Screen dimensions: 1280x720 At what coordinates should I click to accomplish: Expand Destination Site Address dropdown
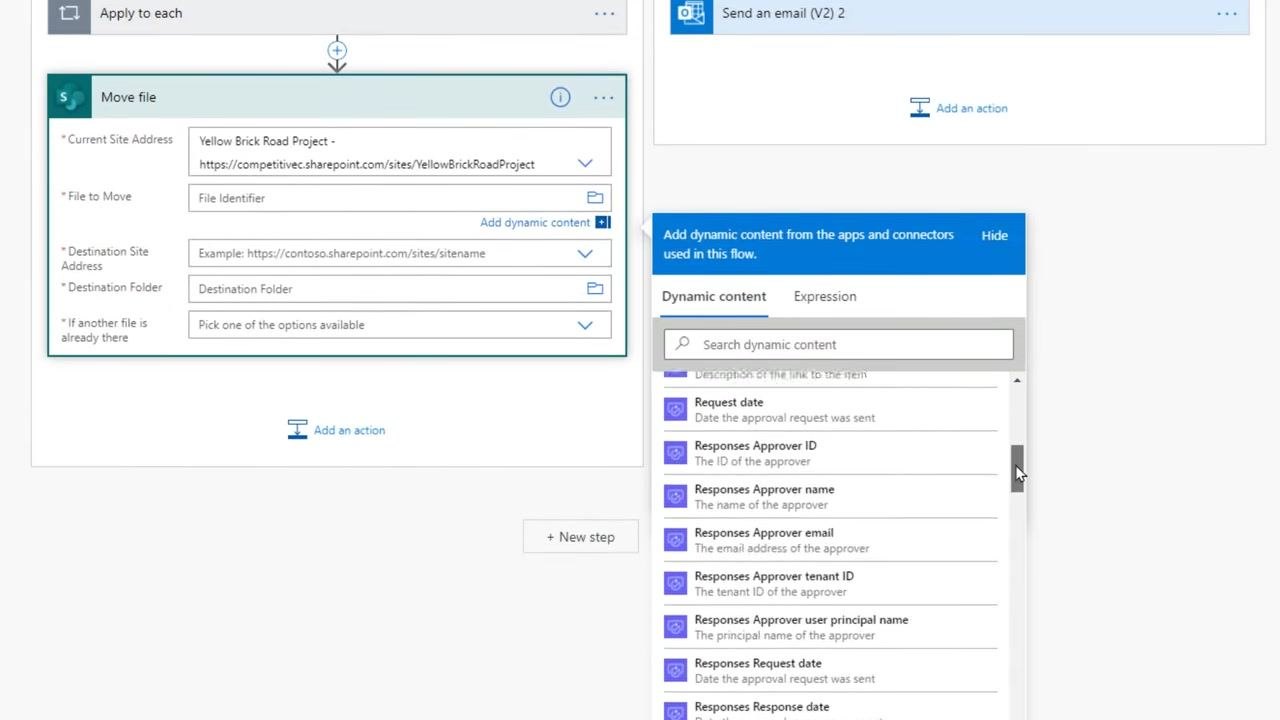(x=585, y=254)
